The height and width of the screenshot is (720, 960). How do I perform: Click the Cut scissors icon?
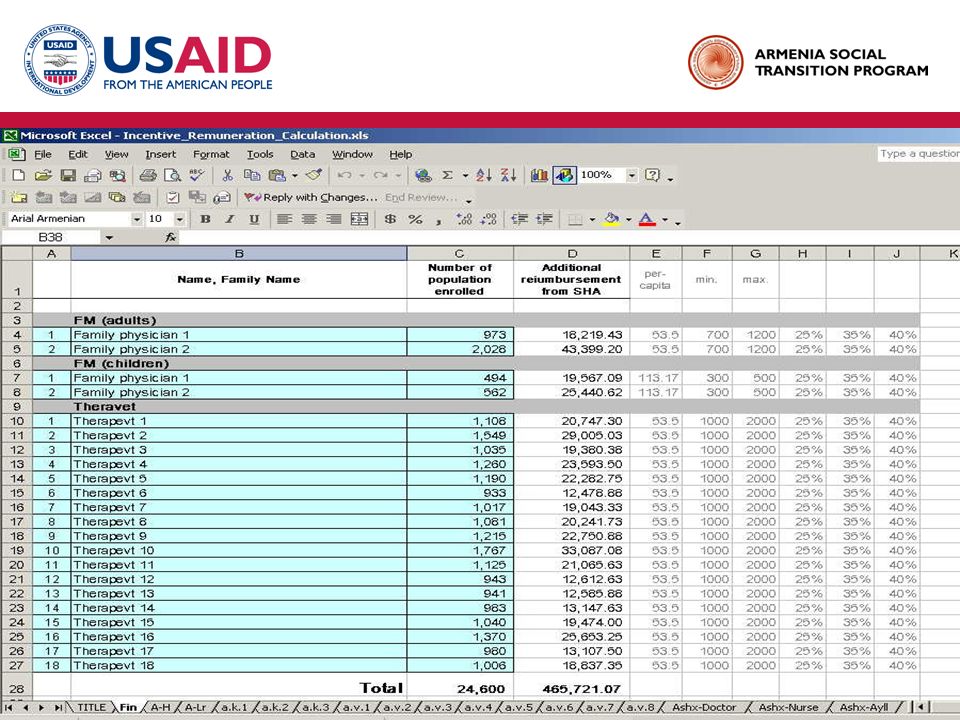pyautogui.click(x=228, y=176)
